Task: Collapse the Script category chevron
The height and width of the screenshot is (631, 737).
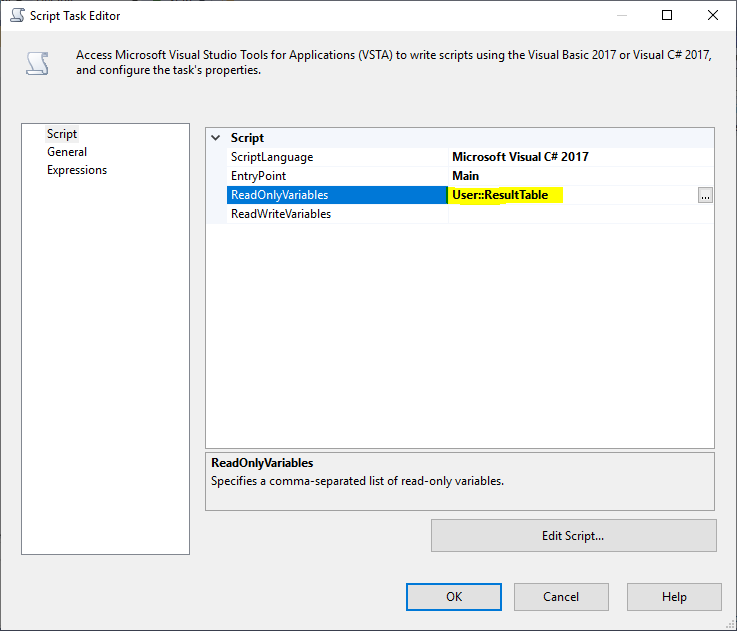Action: pyautogui.click(x=216, y=138)
